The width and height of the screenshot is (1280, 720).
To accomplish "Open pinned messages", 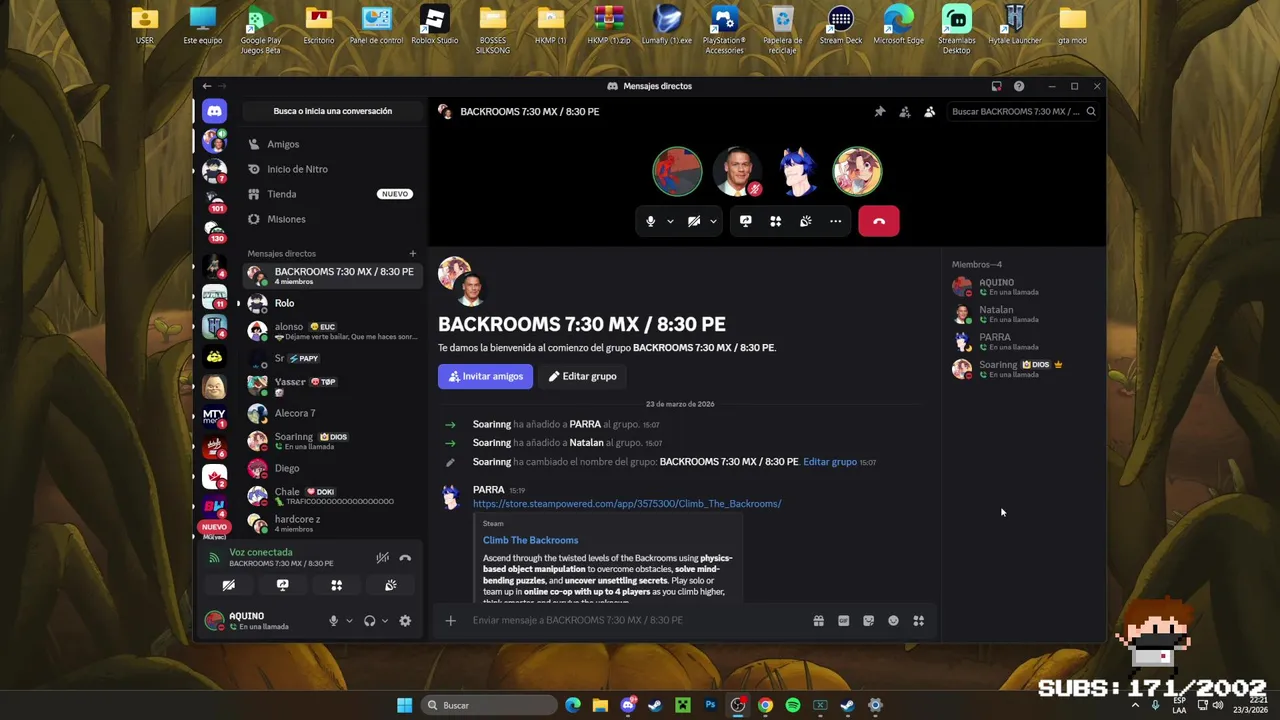I will (879, 112).
